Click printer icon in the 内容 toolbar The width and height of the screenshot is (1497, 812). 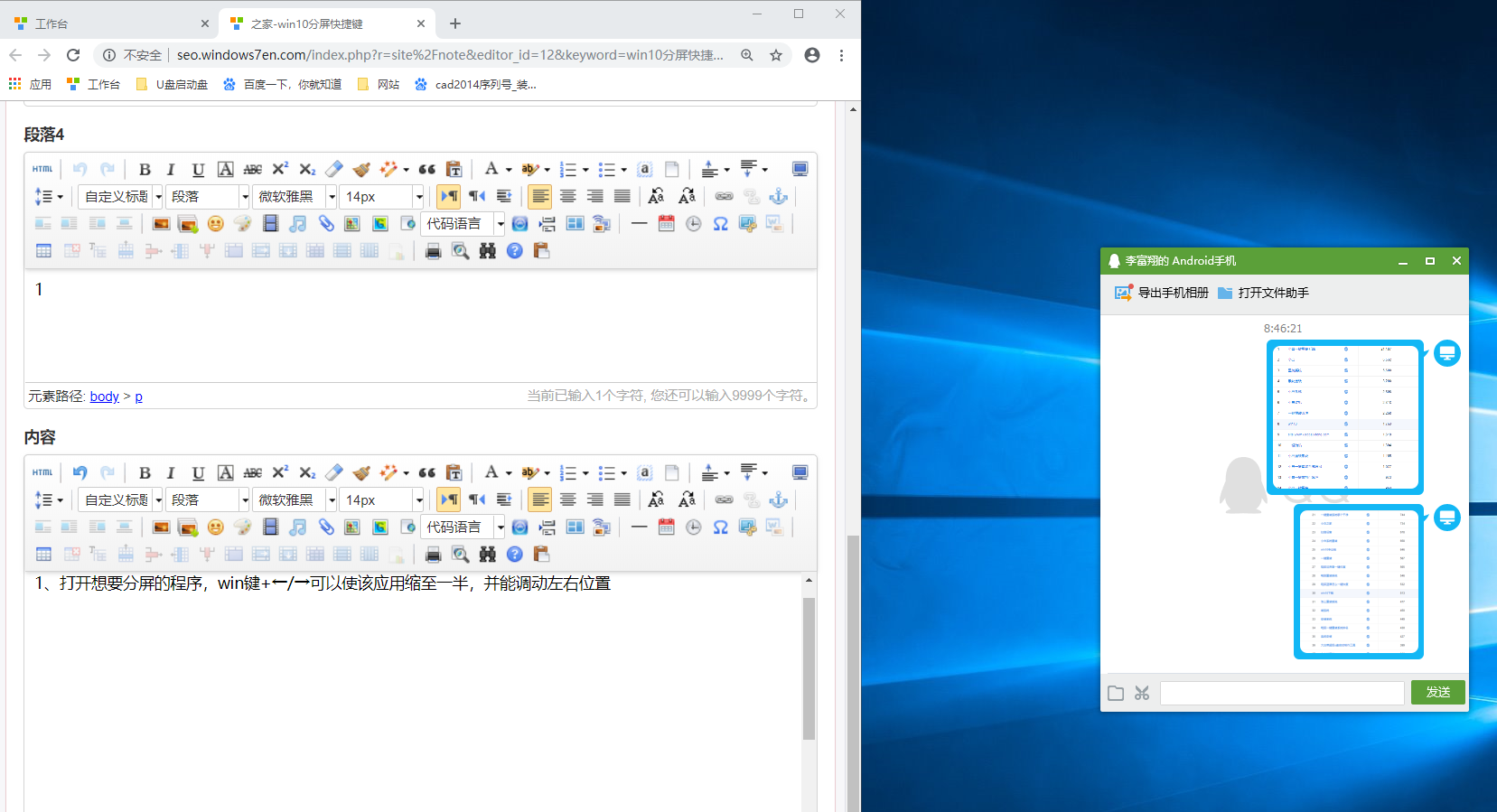click(434, 555)
